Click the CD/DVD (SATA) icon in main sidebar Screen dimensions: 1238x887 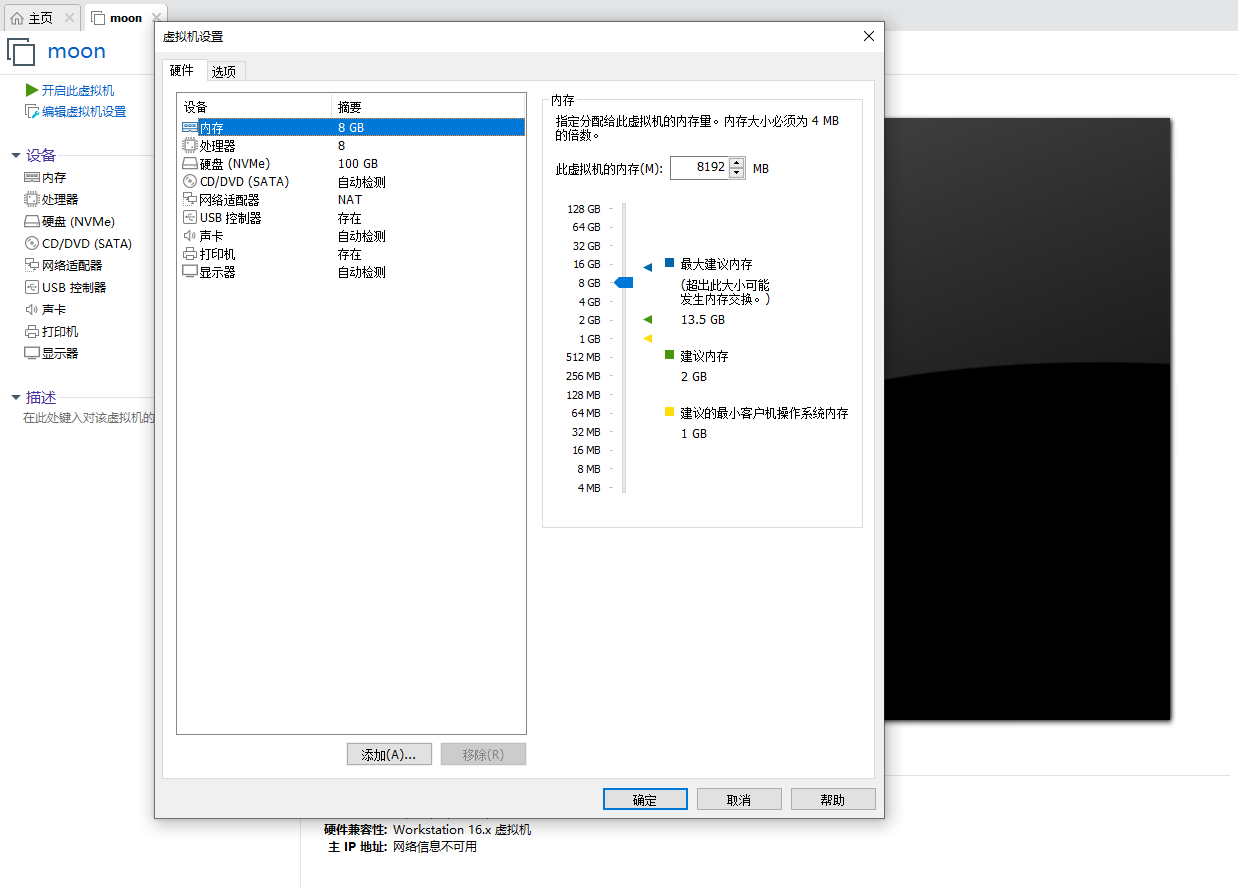(x=32, y=243)
